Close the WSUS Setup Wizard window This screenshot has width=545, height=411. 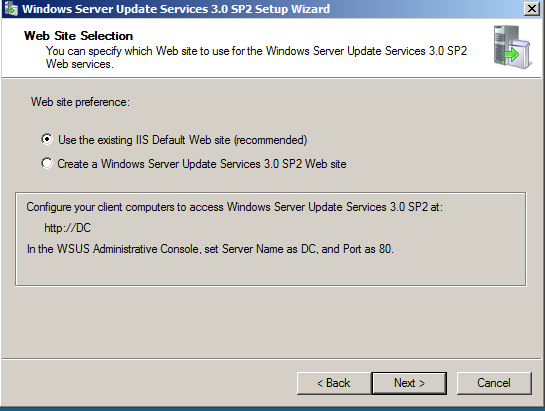[x=532, y=8]
